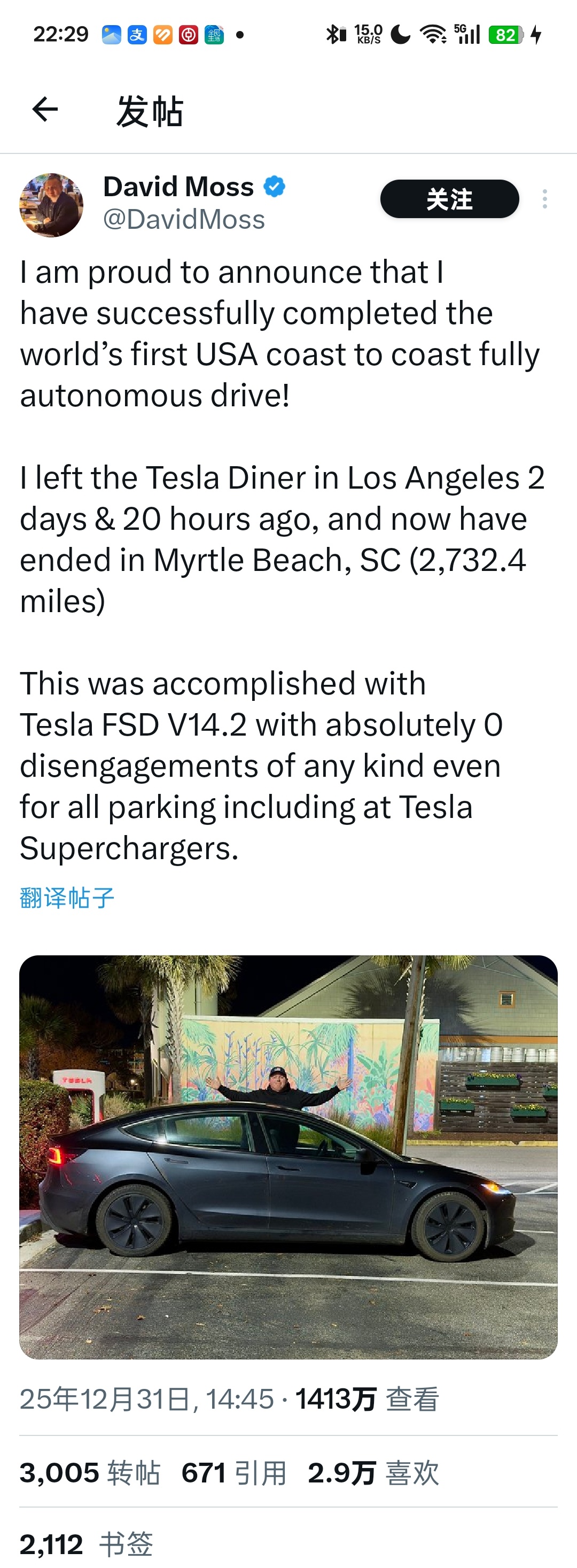Tap the battery 82 indicator

point(506,35)
